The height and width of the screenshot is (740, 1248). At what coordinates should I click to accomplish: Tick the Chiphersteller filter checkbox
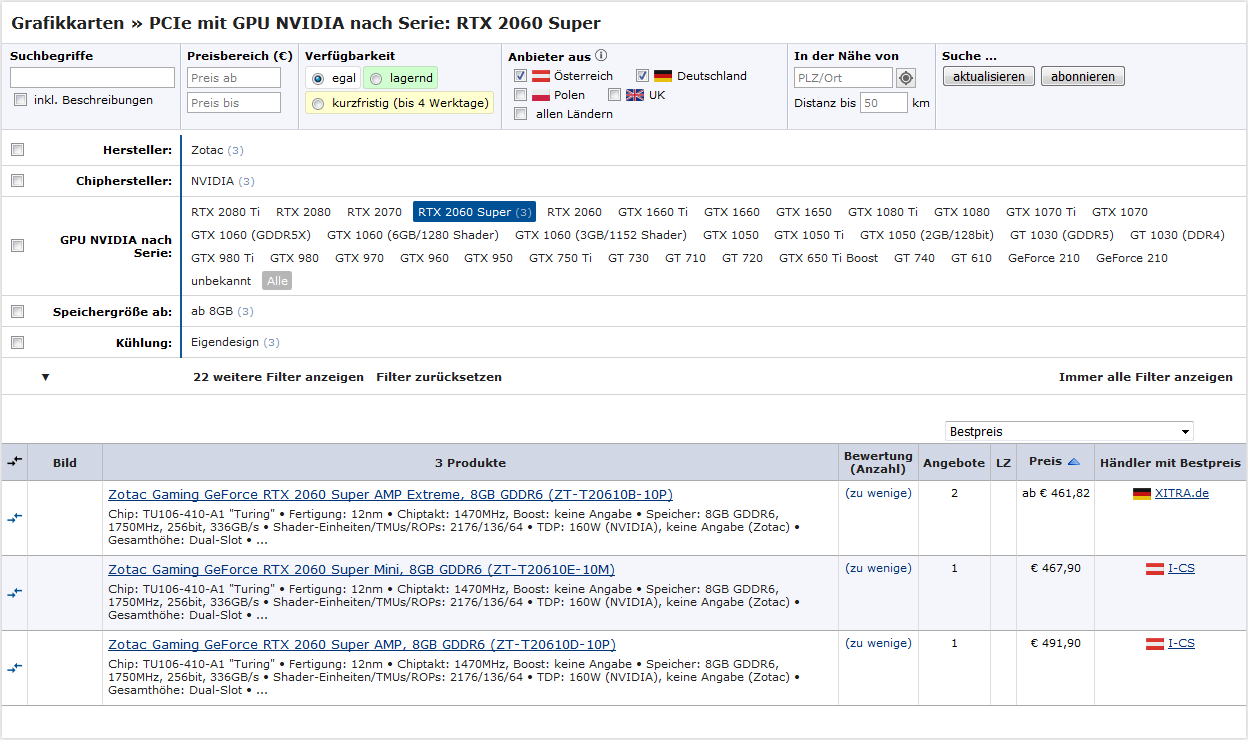click(x=17, y=181)
